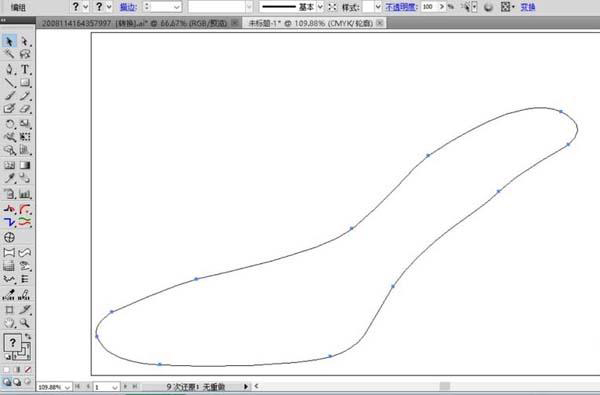Select the Zoom magnifier tool

(25, 323)
